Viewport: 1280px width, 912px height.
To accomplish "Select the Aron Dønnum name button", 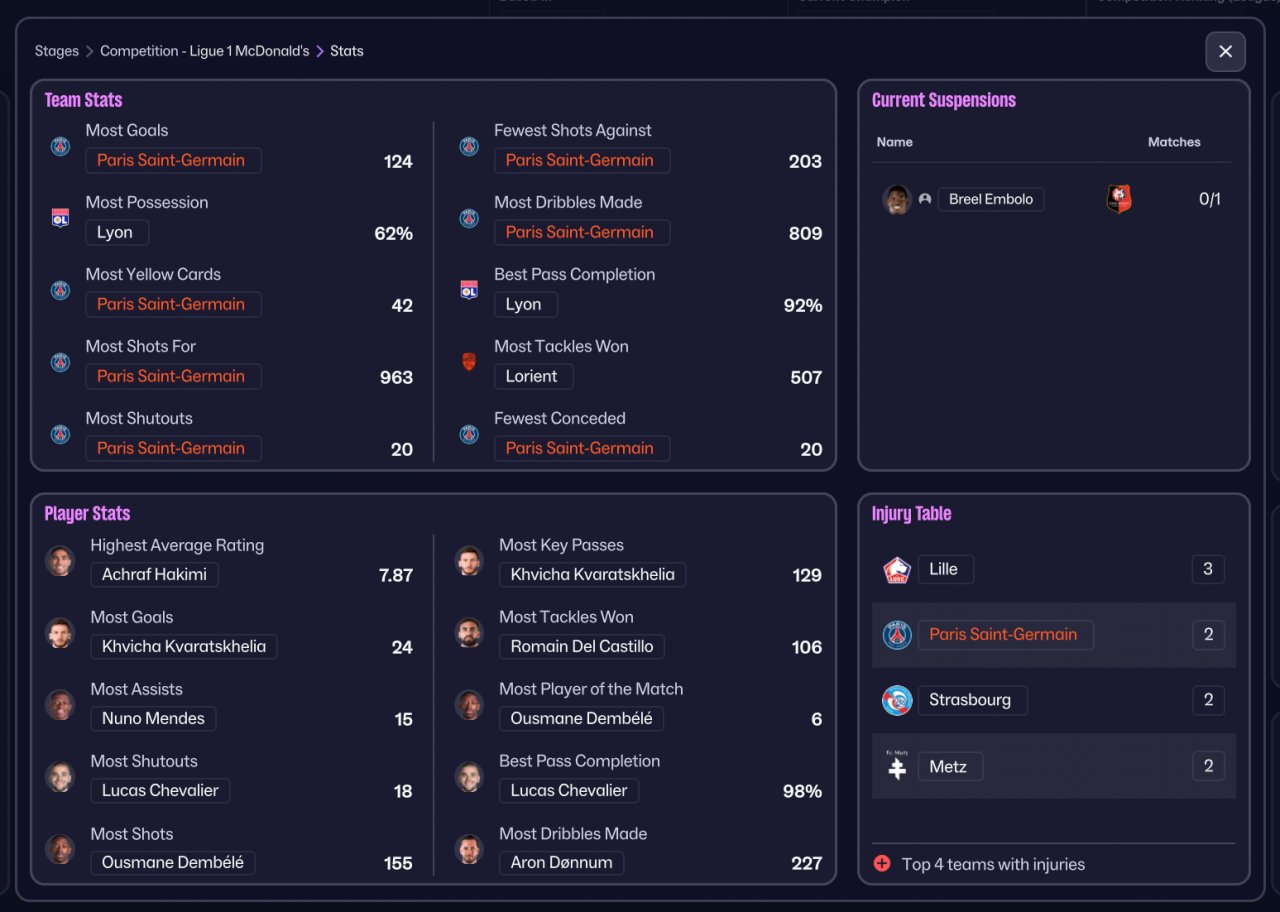I will click(562, 863).
